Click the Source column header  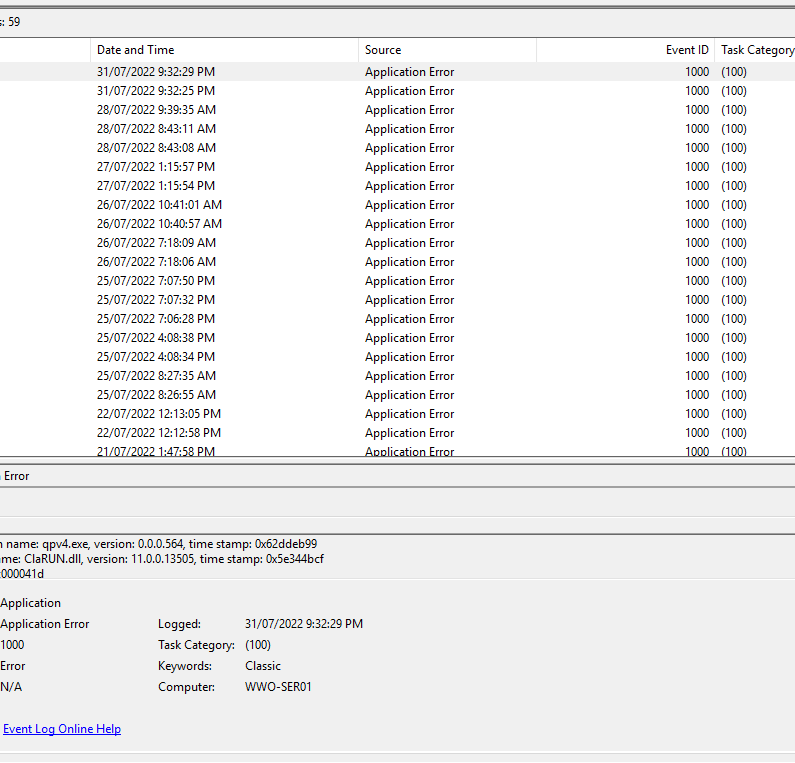point(383,50)
